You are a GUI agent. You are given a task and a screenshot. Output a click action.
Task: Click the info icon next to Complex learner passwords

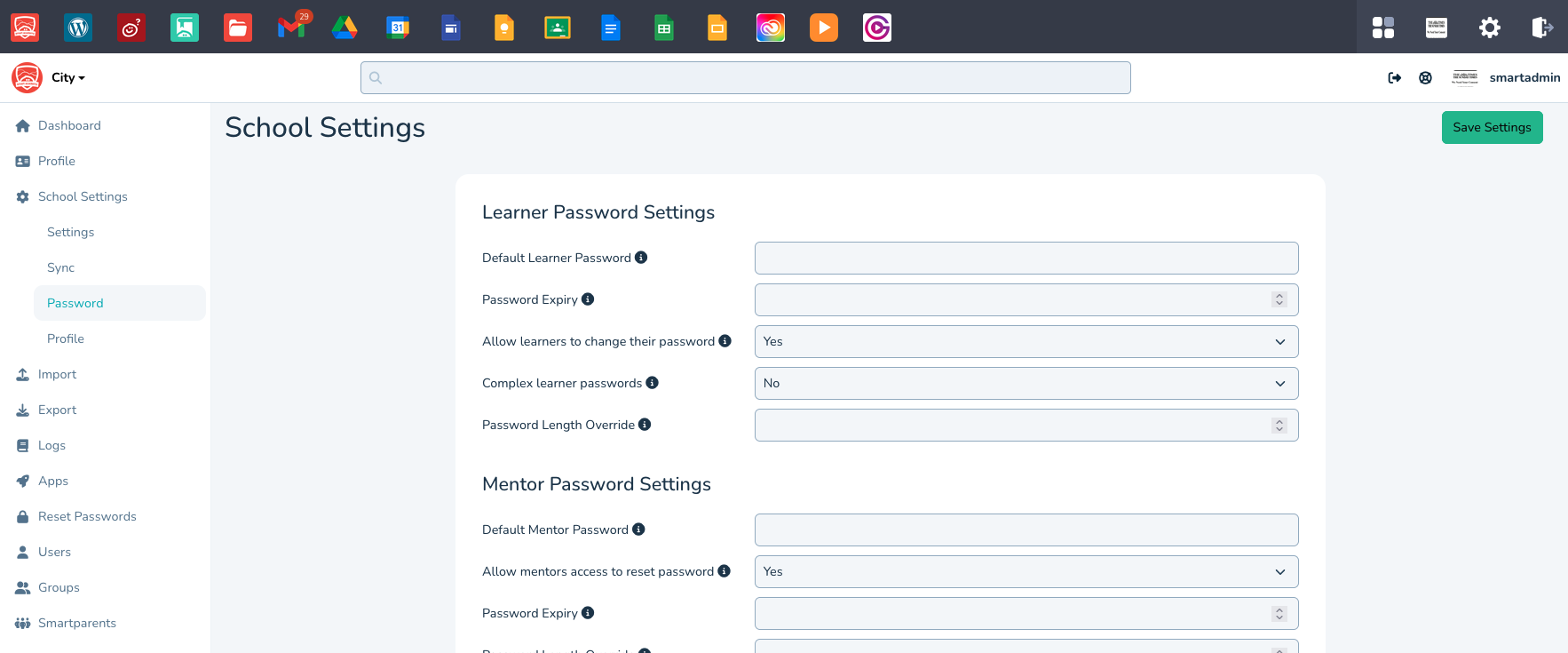point(653,383)
